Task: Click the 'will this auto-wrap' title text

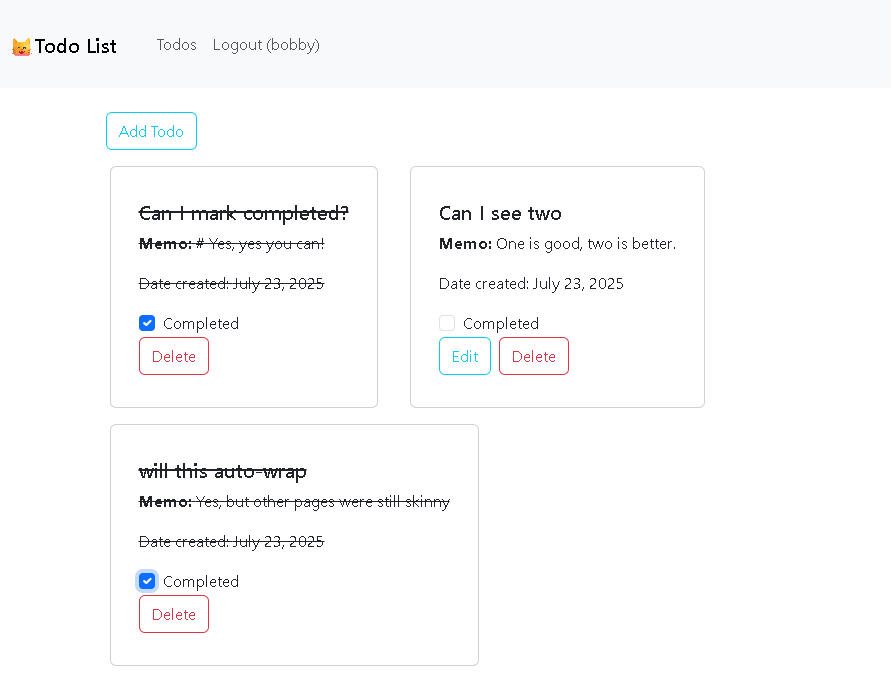Action: (222, 471)
